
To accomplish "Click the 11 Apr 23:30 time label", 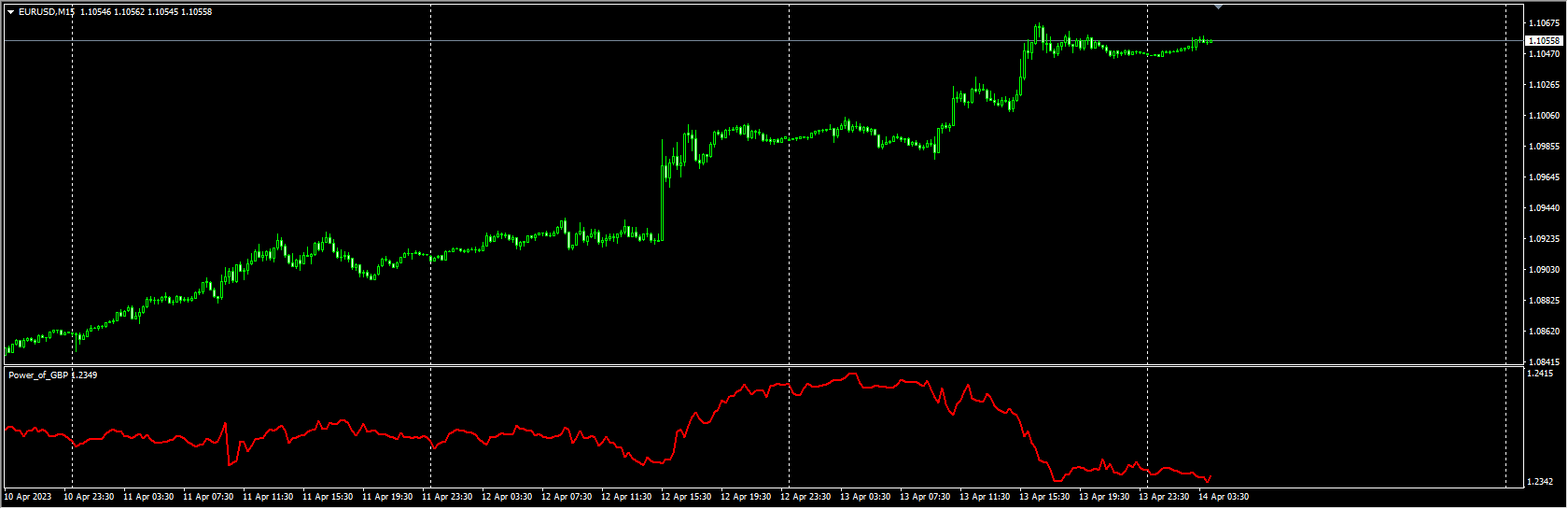I will tap(447, 497).
